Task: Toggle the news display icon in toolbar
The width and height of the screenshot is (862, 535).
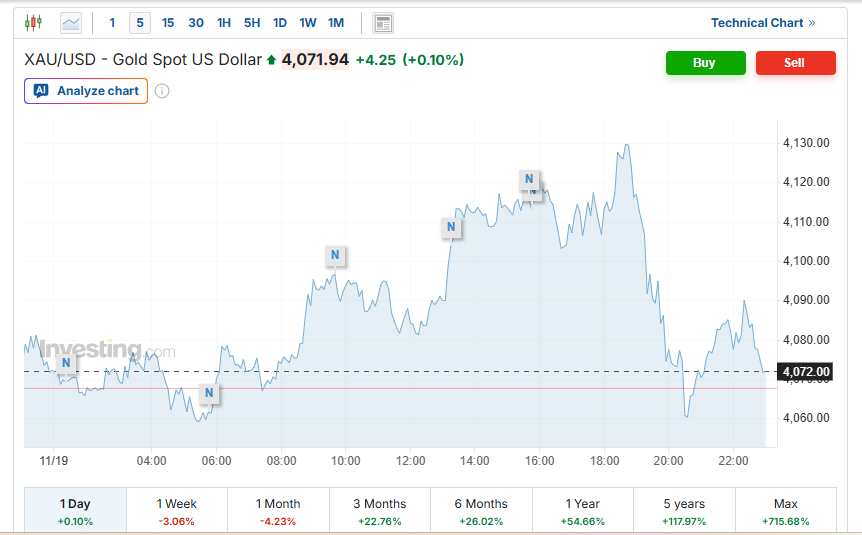Action: [382, 23]
